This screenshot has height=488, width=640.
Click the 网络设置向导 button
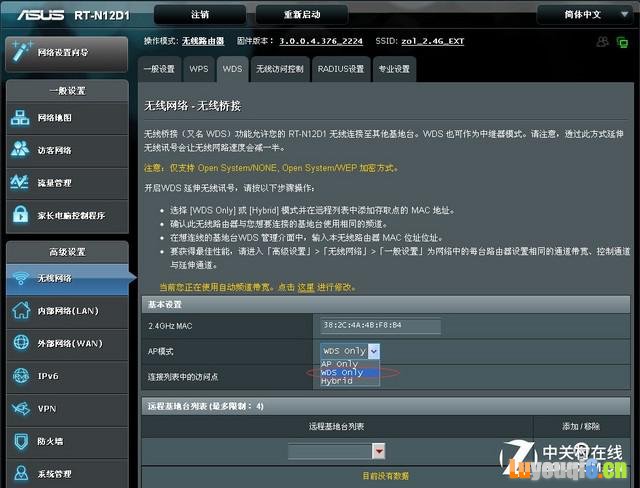(x=67, y=53)
